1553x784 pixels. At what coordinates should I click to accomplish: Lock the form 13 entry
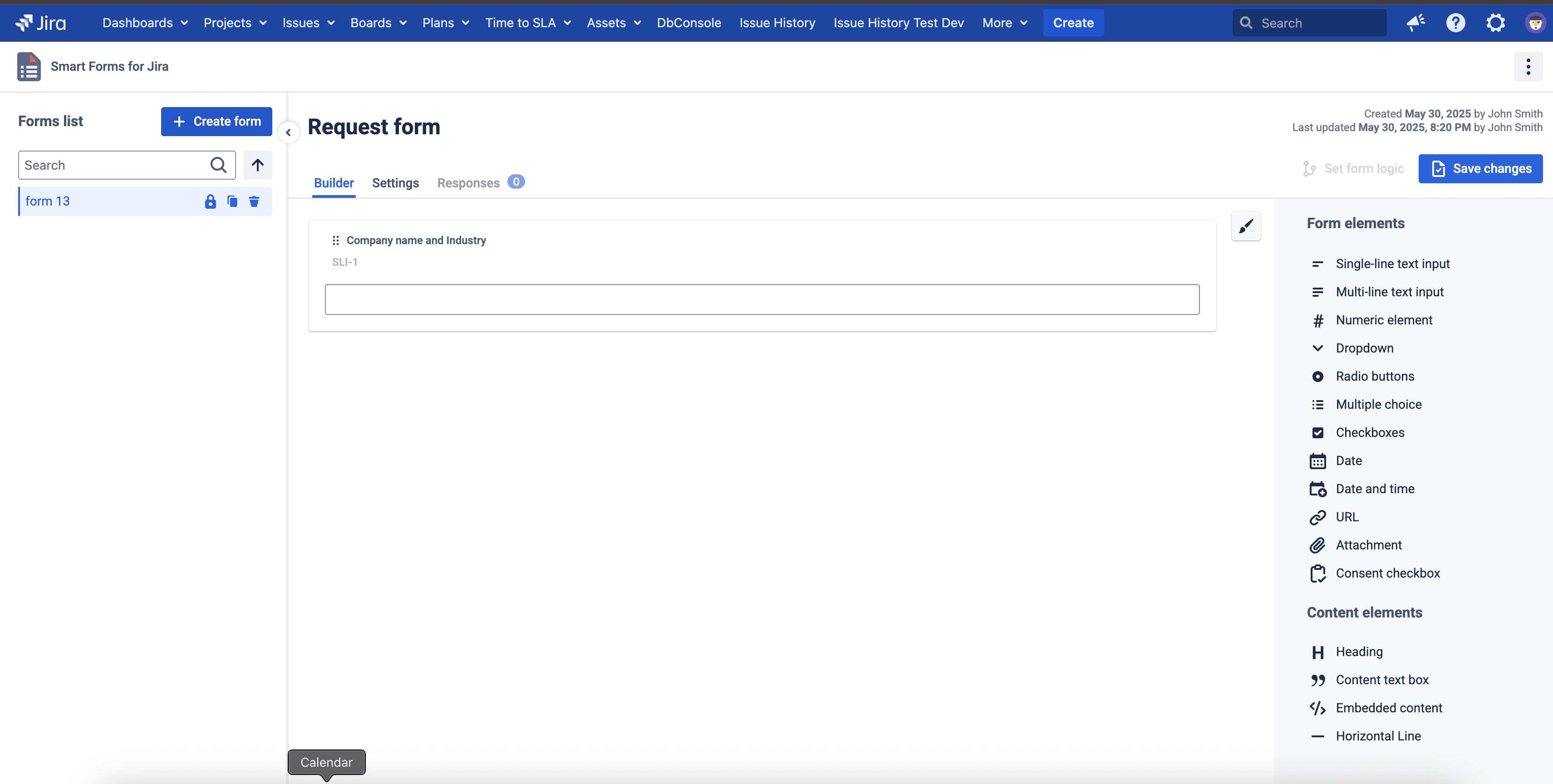(x=210, y=201)
